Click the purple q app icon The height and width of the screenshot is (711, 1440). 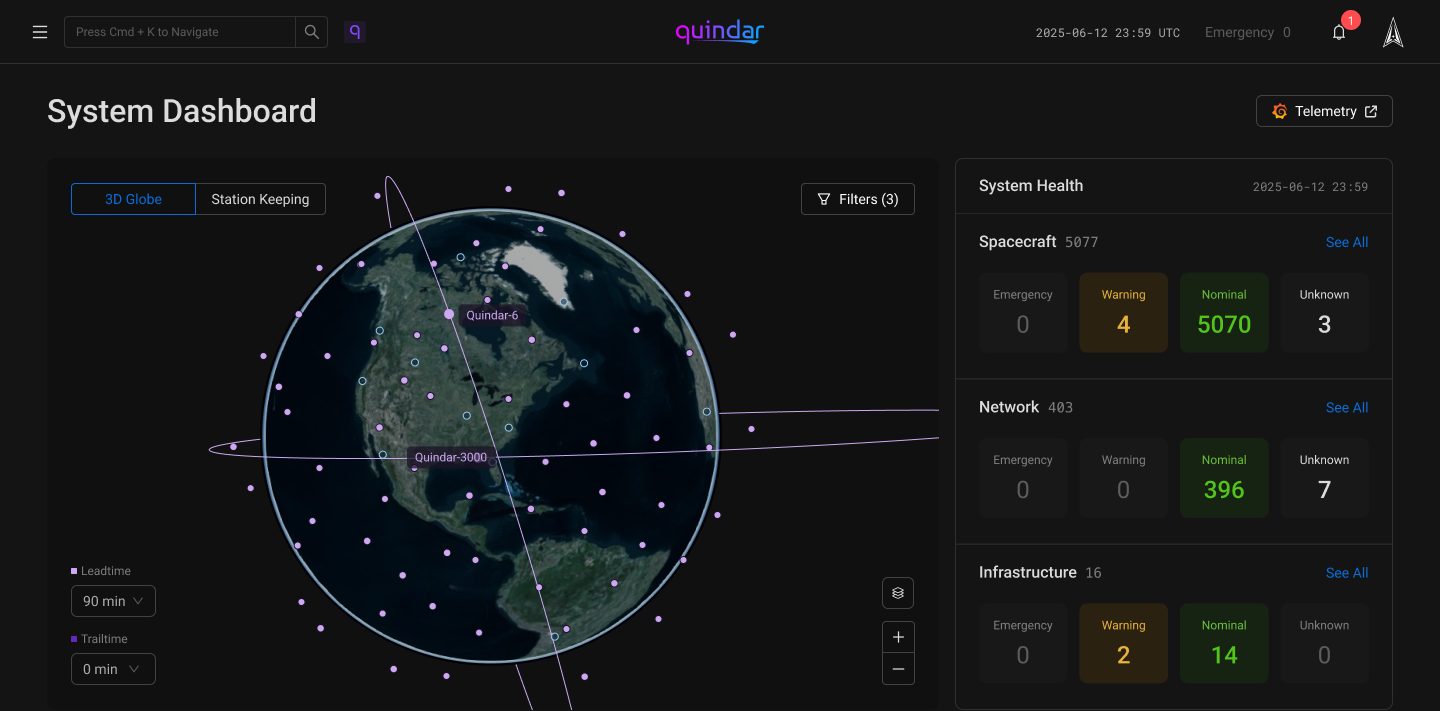355,31
